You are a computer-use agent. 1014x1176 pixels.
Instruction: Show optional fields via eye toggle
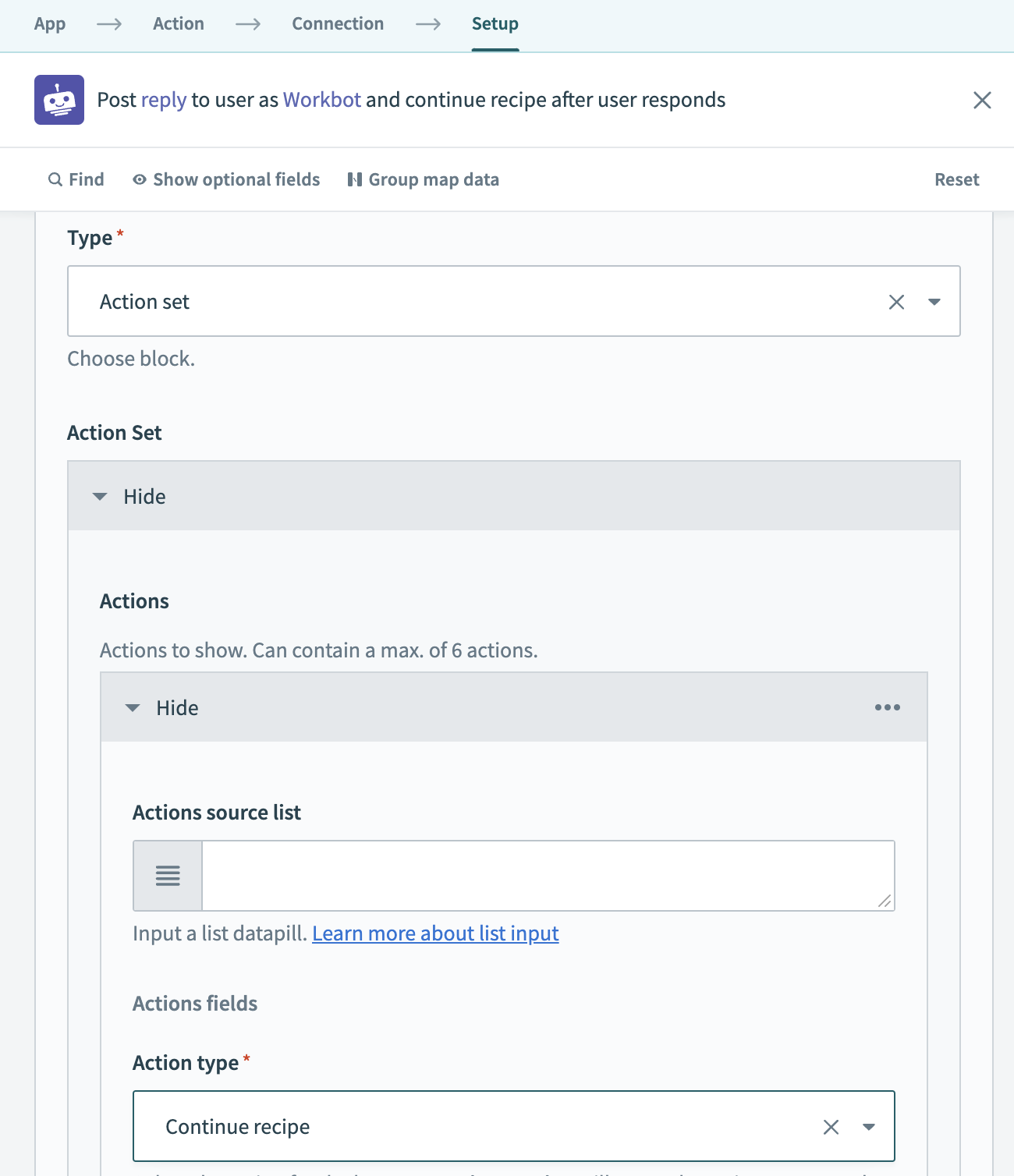tap(226, 179)
